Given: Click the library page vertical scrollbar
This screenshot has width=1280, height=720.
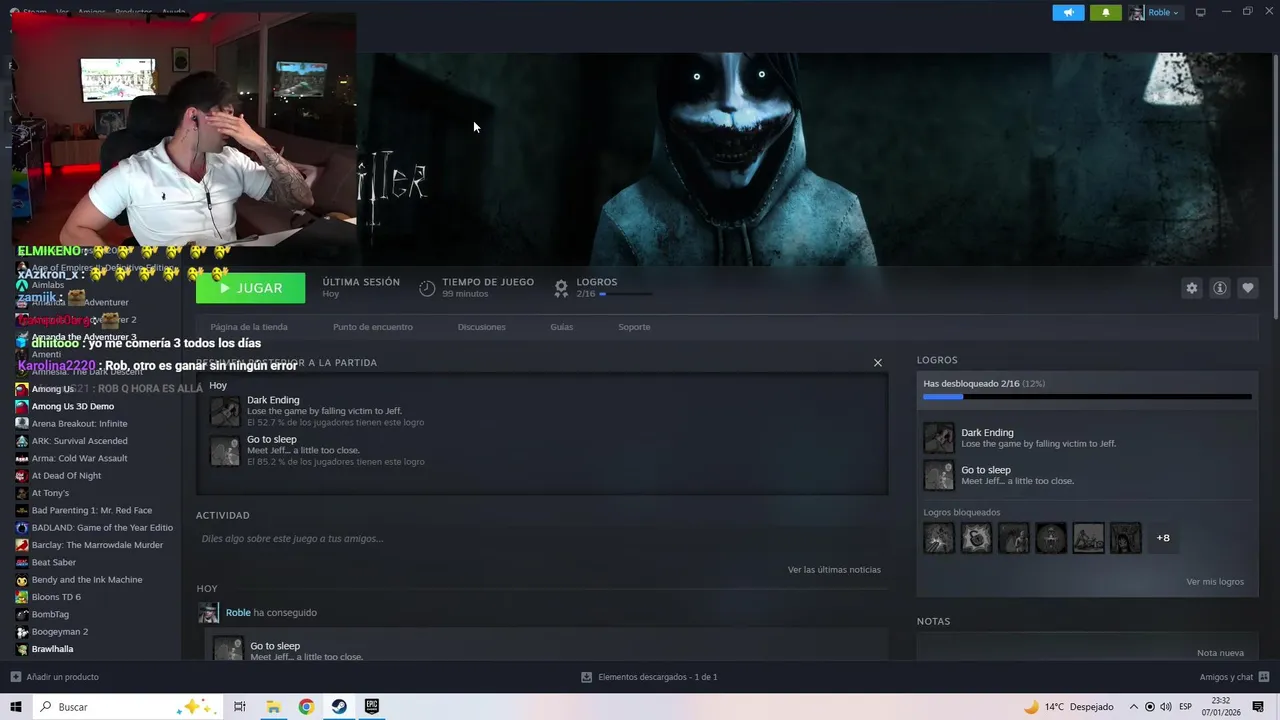Looking at the screenshot, I should tap(1274, 185).
